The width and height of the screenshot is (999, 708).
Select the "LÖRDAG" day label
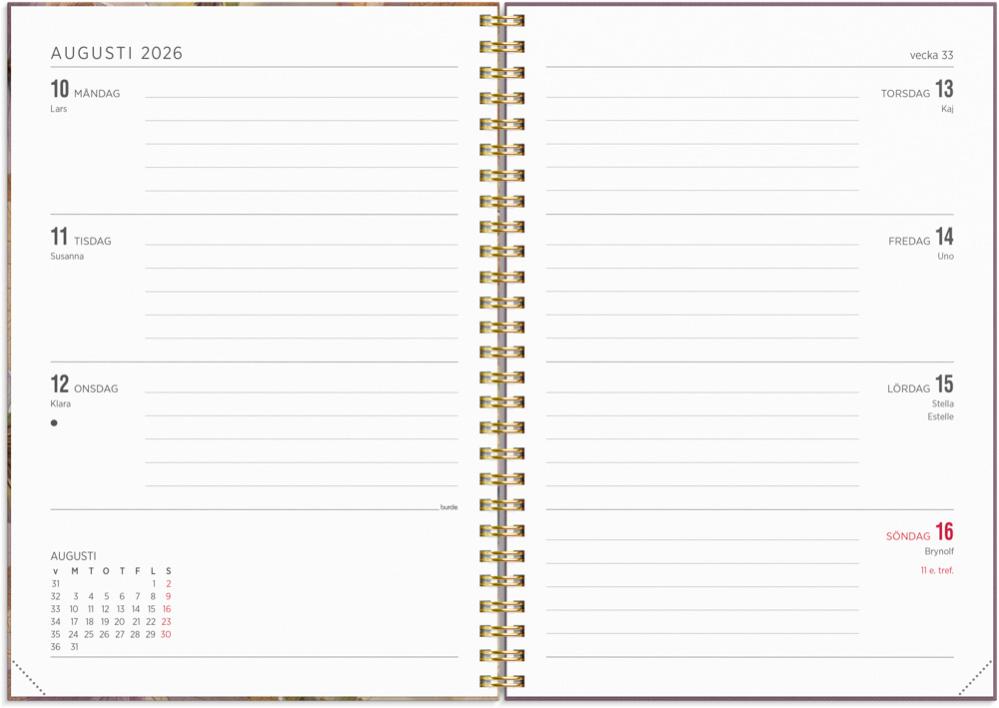[909, 389]
